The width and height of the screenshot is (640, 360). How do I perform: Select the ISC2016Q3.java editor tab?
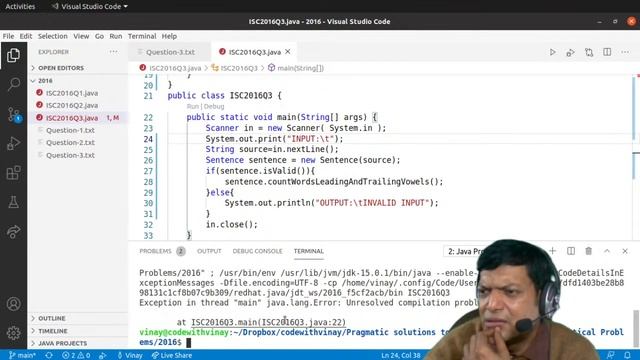coord(254,52)
